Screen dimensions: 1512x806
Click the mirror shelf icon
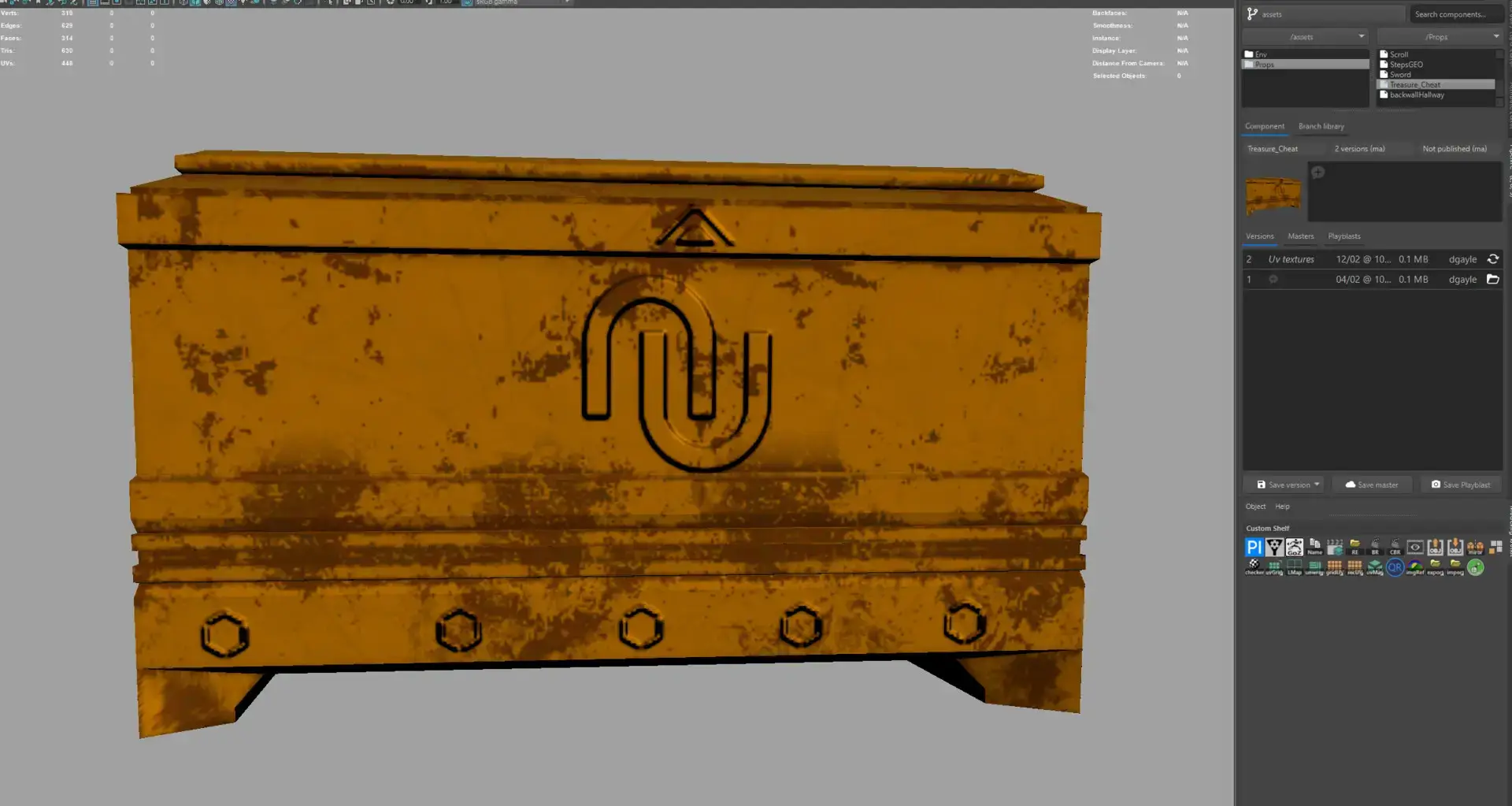[x=1475, y=547]
